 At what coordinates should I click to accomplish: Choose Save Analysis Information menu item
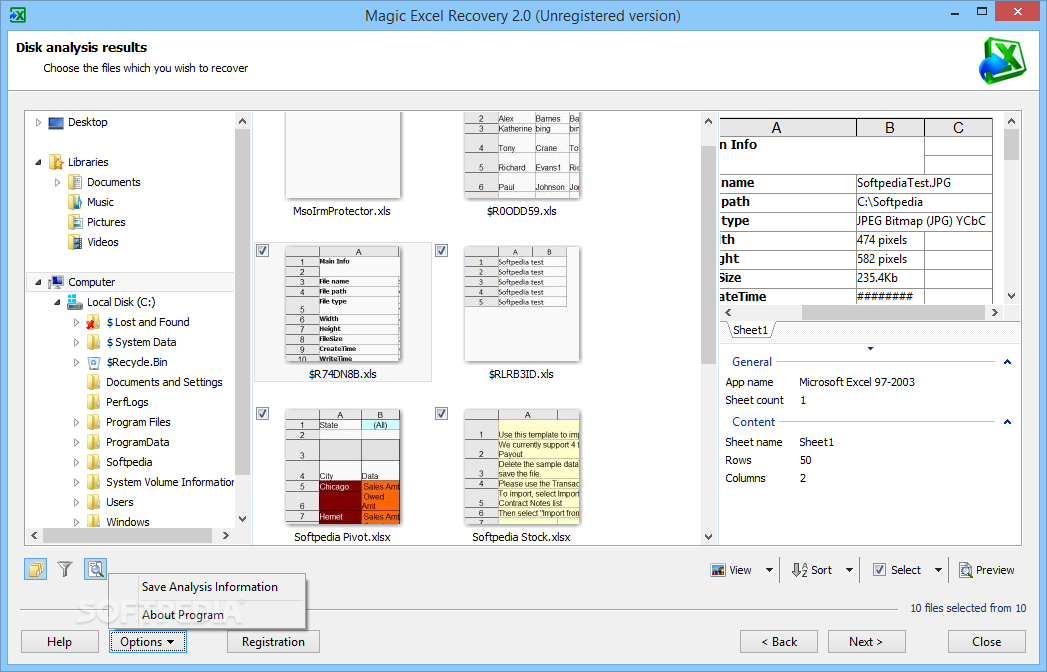pos(208,586)
